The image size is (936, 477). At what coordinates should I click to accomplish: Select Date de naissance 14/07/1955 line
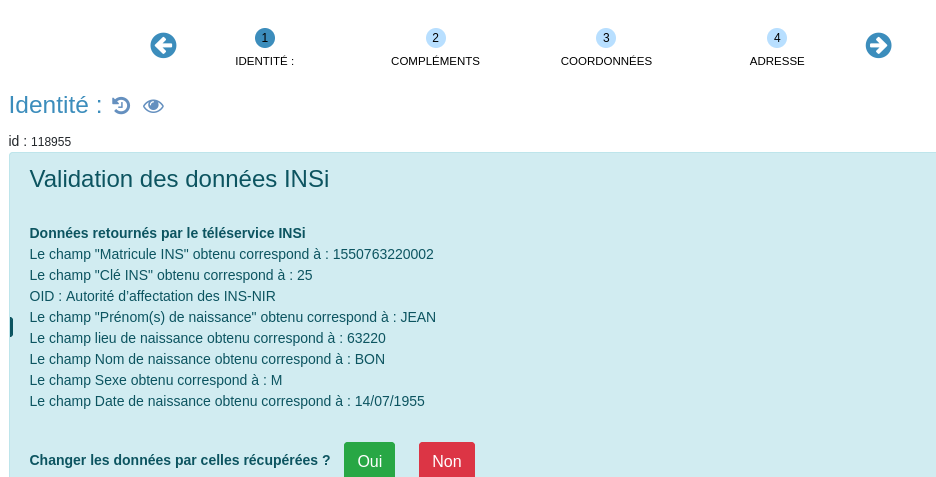[227, 401]
